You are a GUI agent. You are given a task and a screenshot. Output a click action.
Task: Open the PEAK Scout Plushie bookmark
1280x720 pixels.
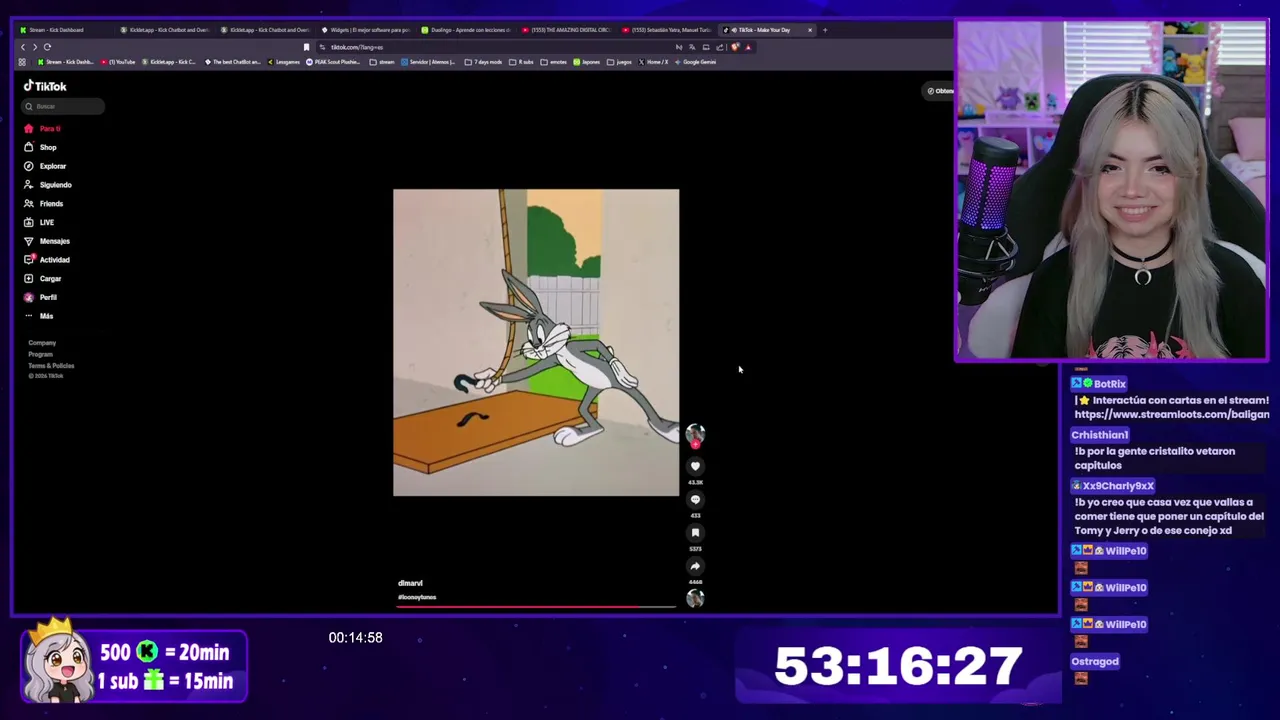(334, 62)
